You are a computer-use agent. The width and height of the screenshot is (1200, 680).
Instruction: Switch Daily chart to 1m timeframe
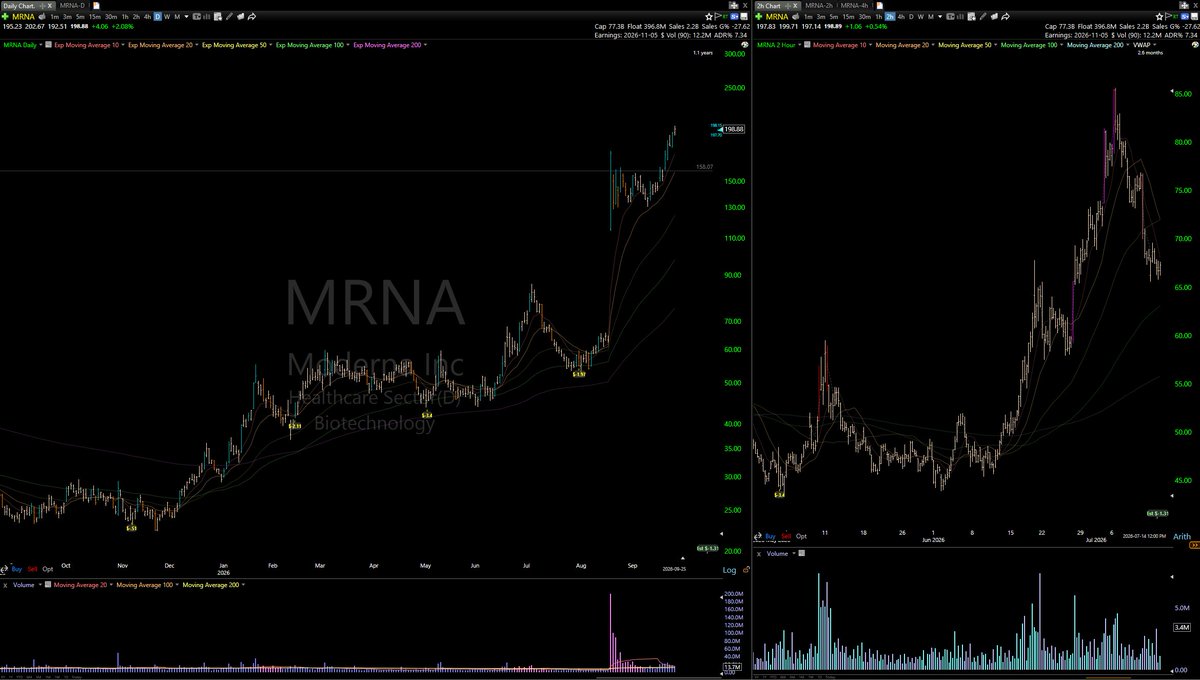[x=54, y=17]
